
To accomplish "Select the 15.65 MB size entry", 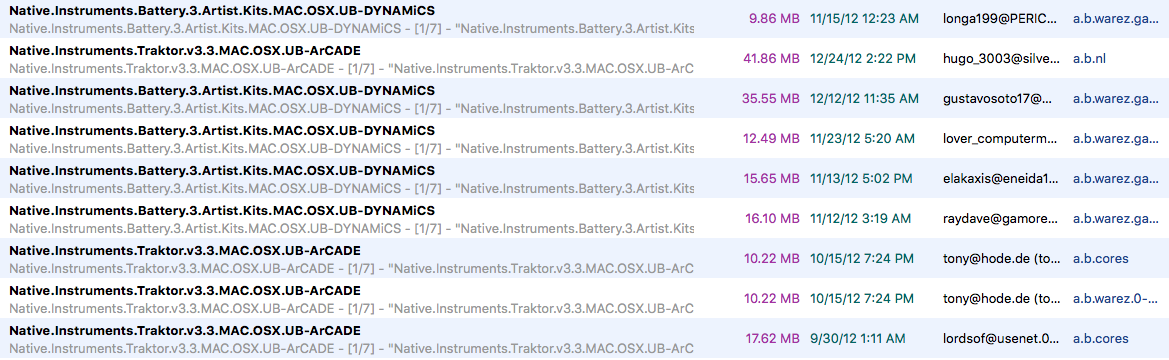I will pyautogui.click(x=771, y=178).
